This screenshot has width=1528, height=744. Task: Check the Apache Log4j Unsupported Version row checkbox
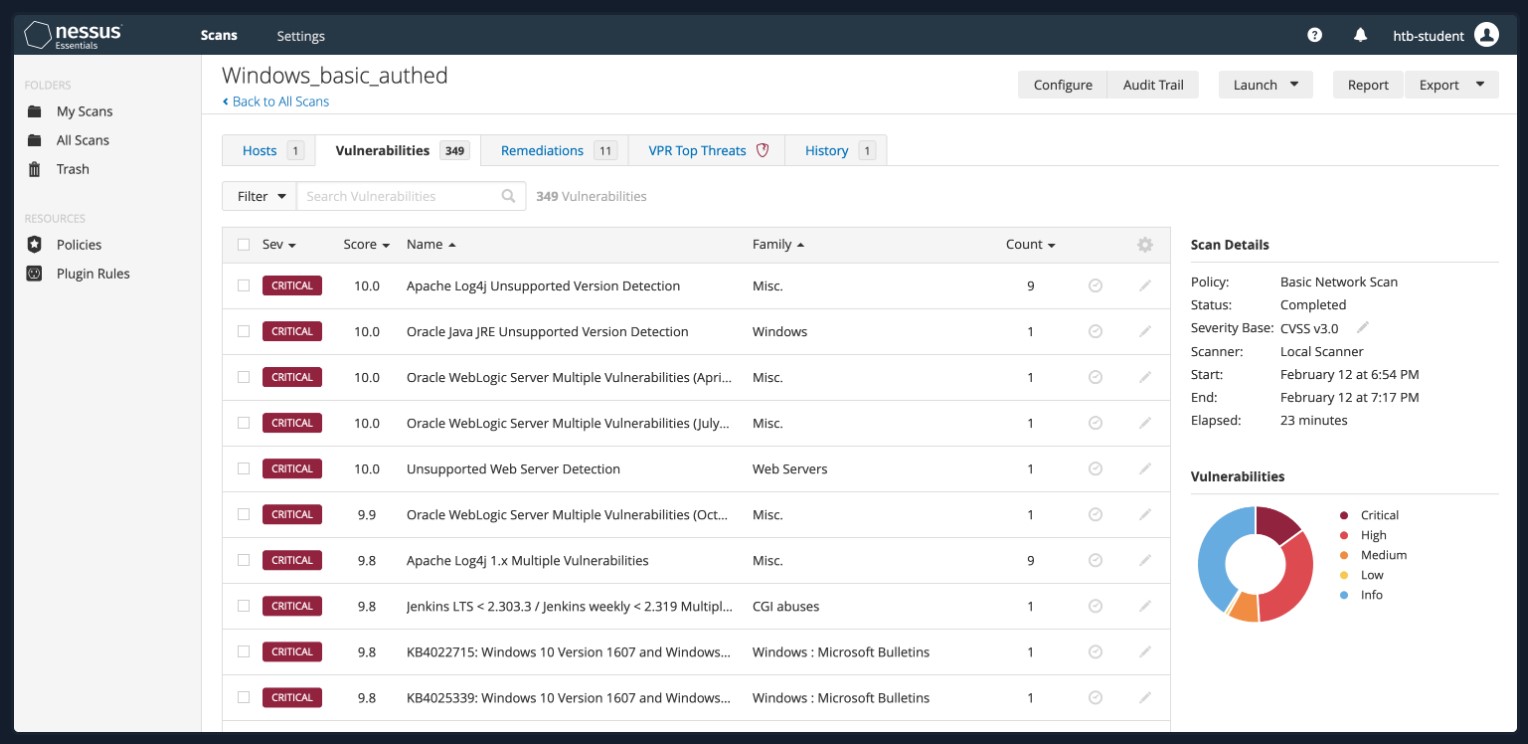[x=243, y=285]
